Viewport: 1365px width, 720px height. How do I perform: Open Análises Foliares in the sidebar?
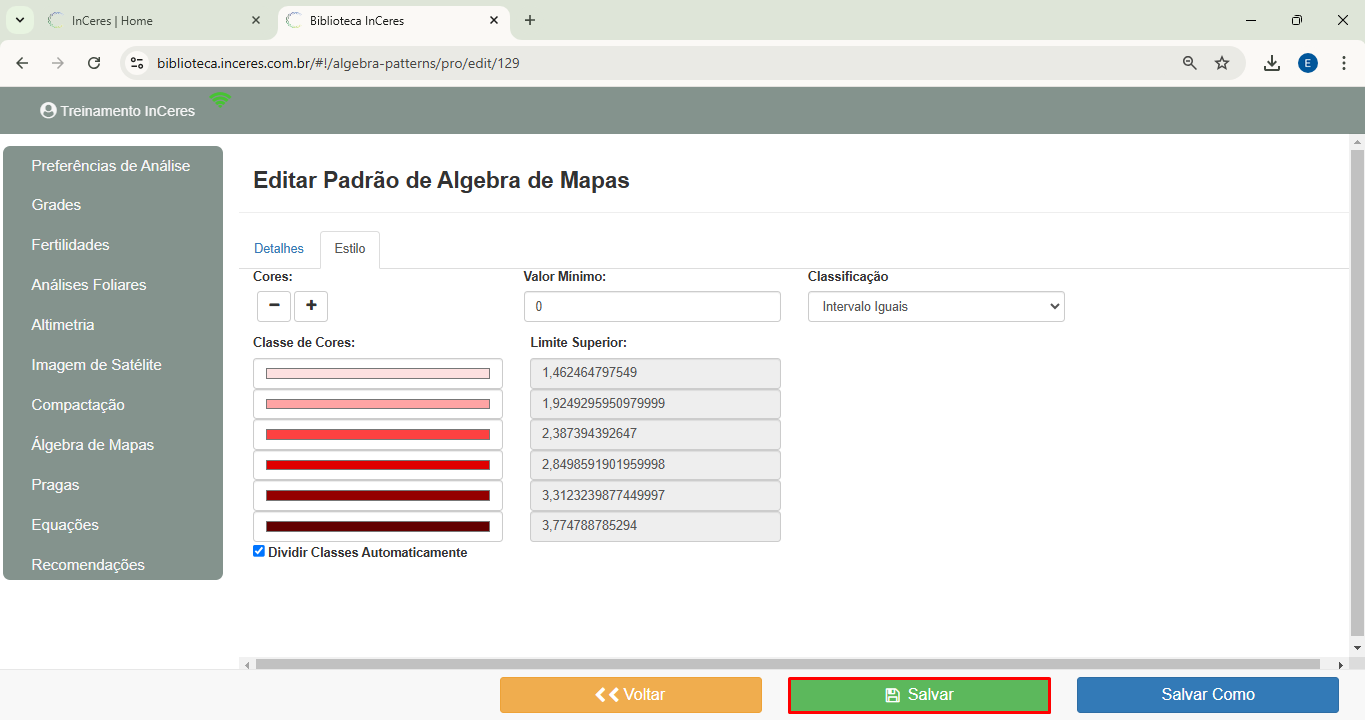[x=89, y=285]
